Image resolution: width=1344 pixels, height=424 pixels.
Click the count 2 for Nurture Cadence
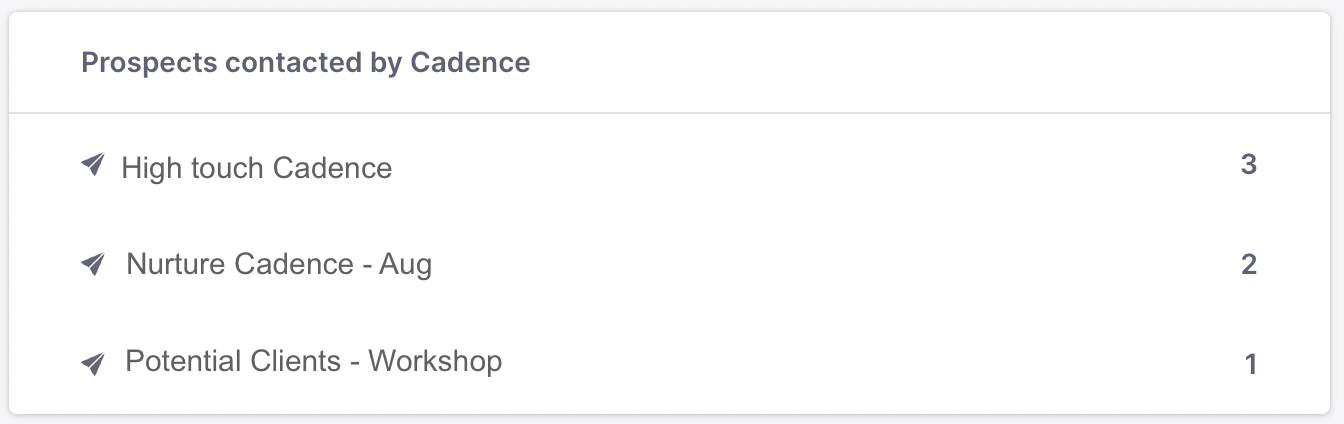point(1248,264)
